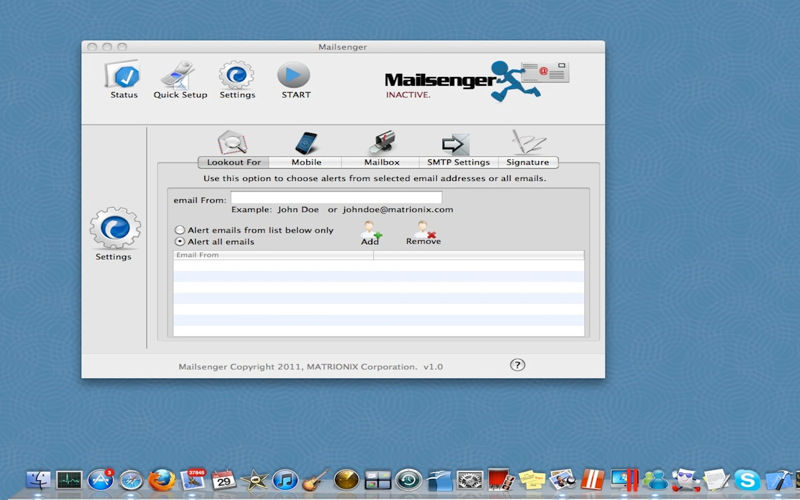
Task: Click the large Settings gear in sidebar
Action: 115,228
